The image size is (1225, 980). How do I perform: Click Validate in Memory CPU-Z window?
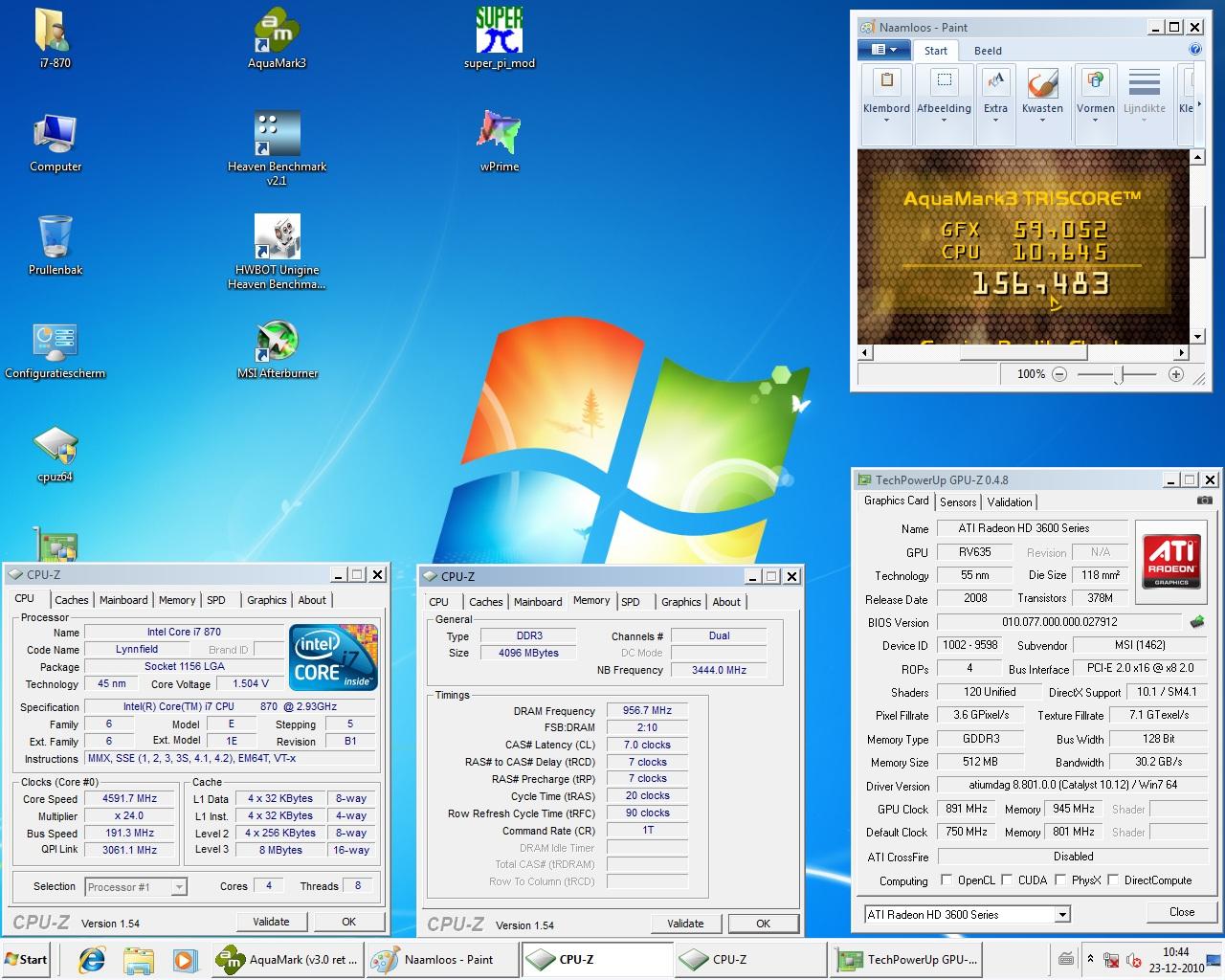[685, 924]
